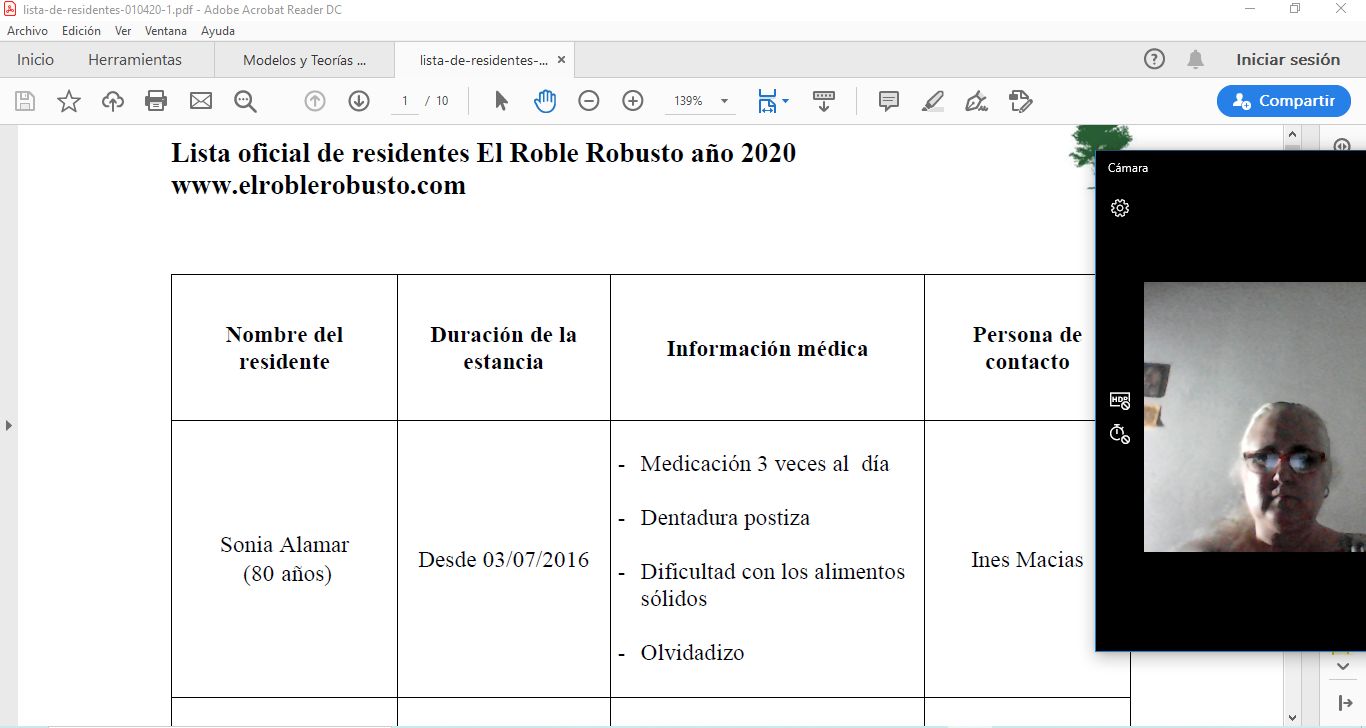Click the Compartir button

1284,101
